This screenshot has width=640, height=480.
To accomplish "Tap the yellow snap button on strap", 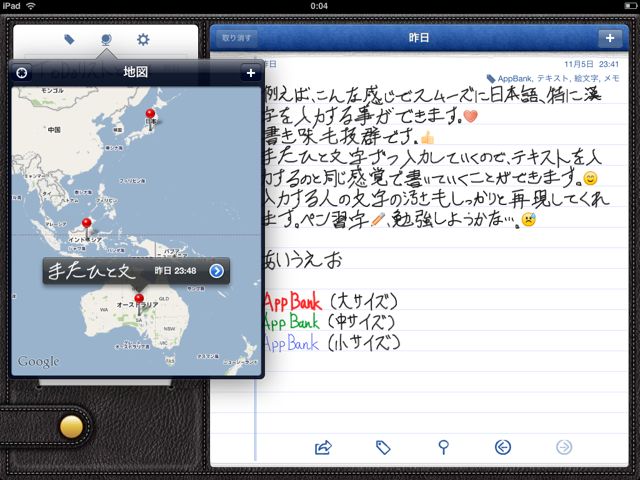I will [x=71, y=427].
